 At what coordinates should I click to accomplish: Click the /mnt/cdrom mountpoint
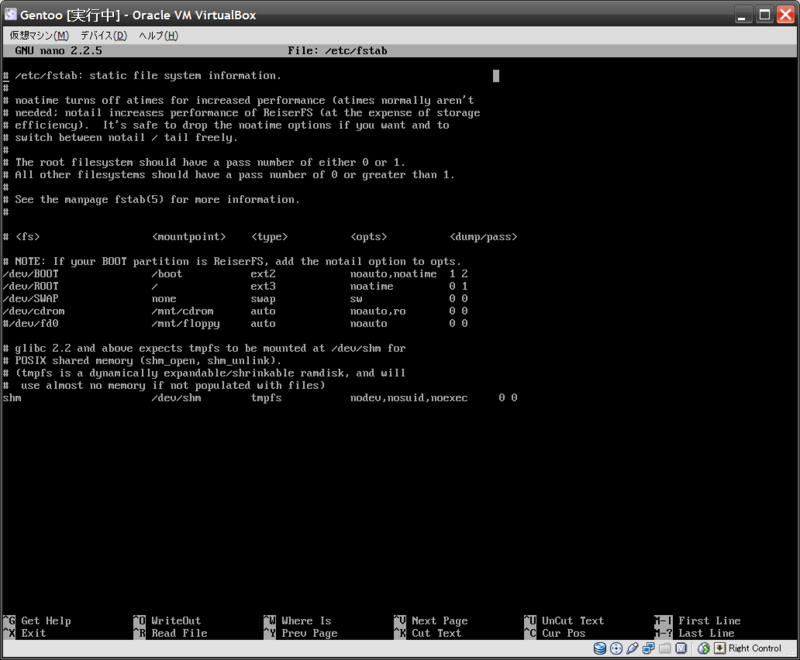coord(183,311)
